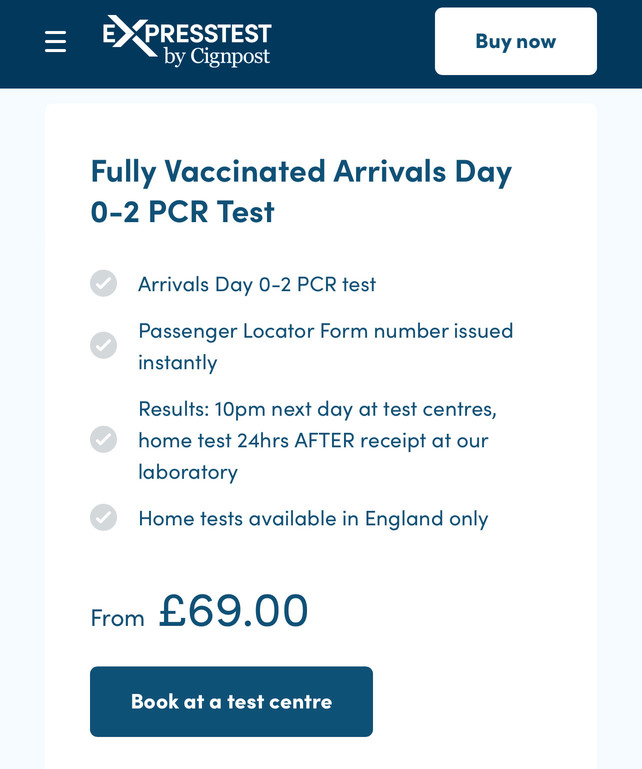This screenshot has width=642, height=769.
Task: Click checkmark icon beside Home tests available
Action: click(x=103, y=517)
